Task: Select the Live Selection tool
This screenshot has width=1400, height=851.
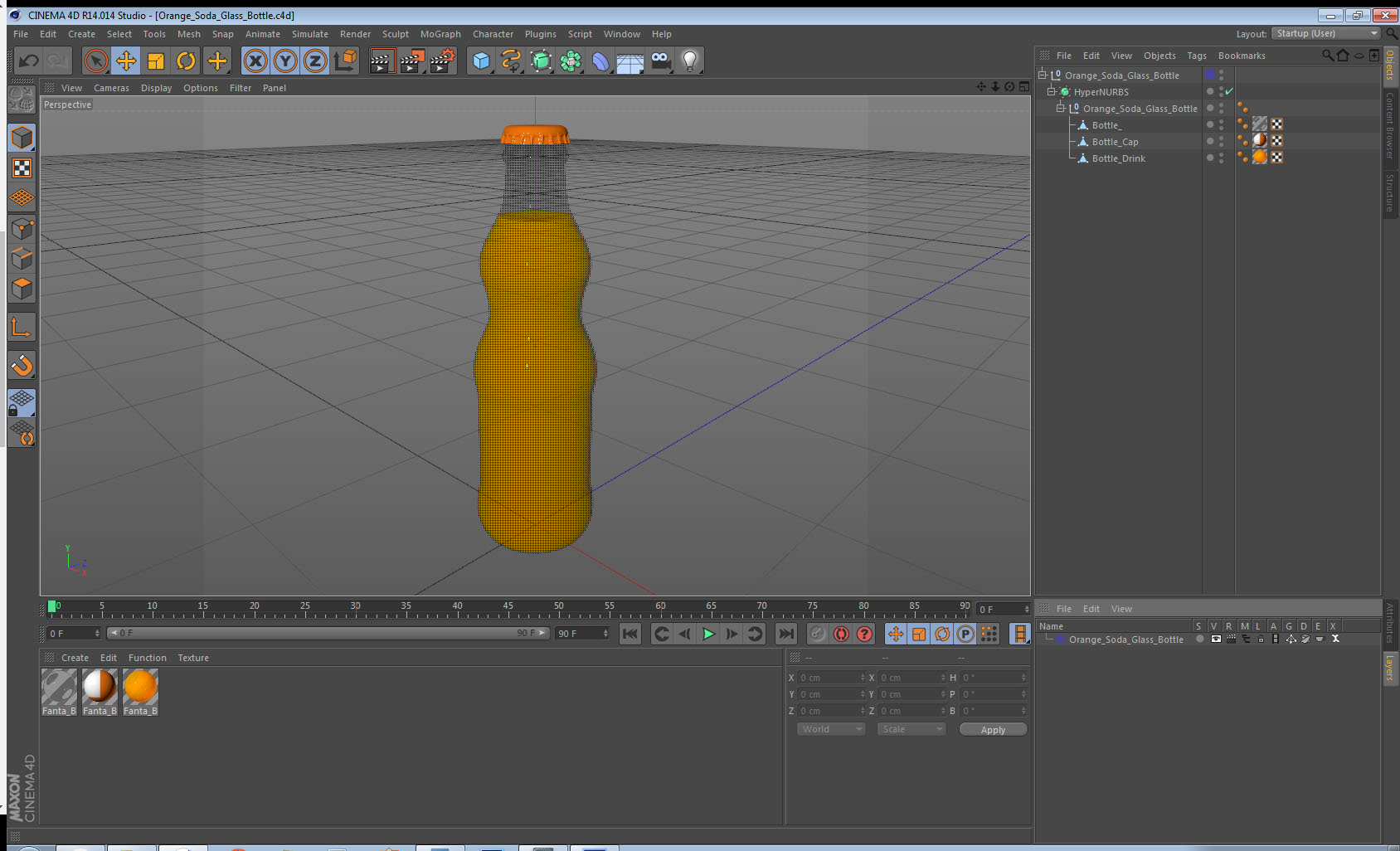Action: 96,61
